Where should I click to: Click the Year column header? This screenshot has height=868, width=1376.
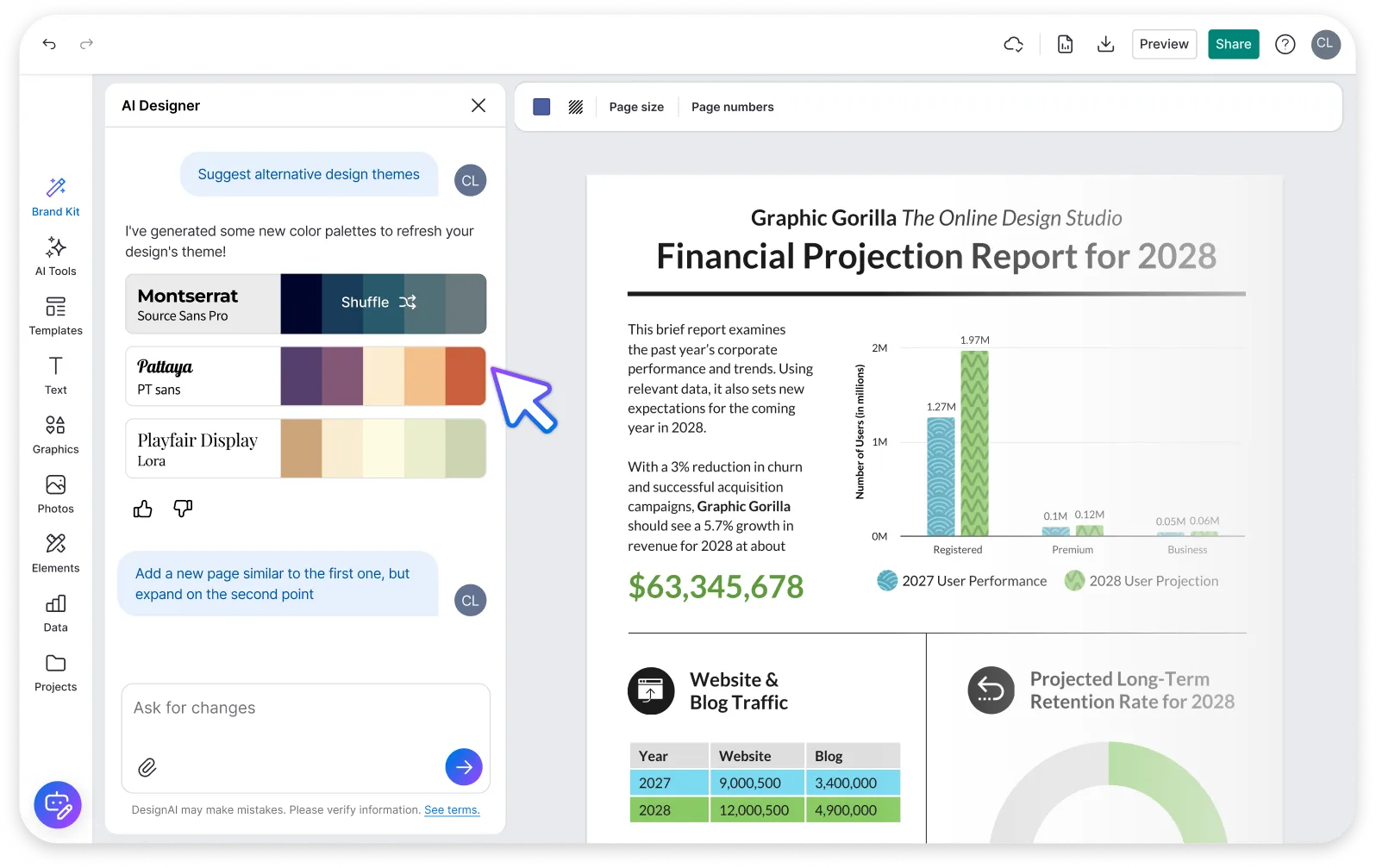coord(669,756)
